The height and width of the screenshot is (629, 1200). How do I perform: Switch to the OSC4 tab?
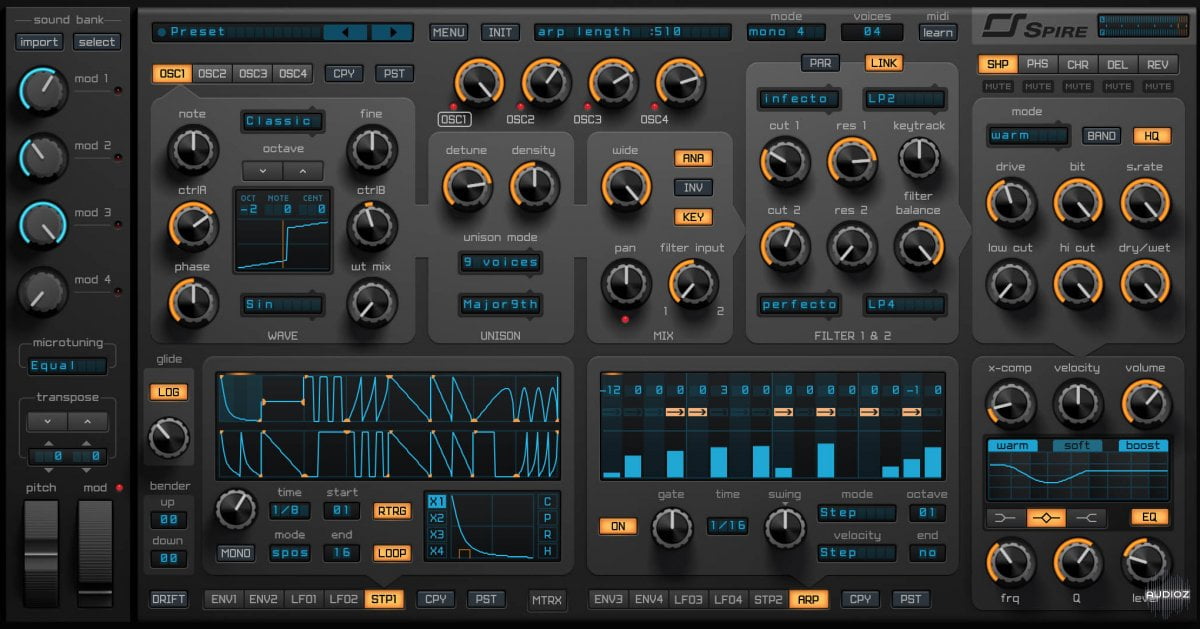(x=293, y=73)
